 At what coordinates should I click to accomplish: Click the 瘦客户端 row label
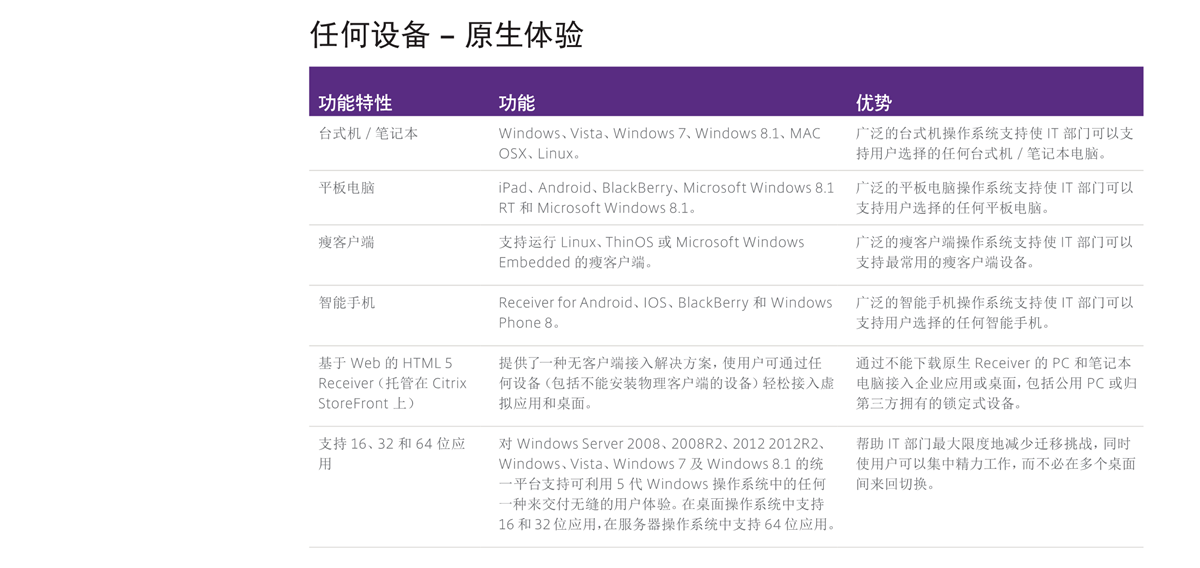coord(346,242)
